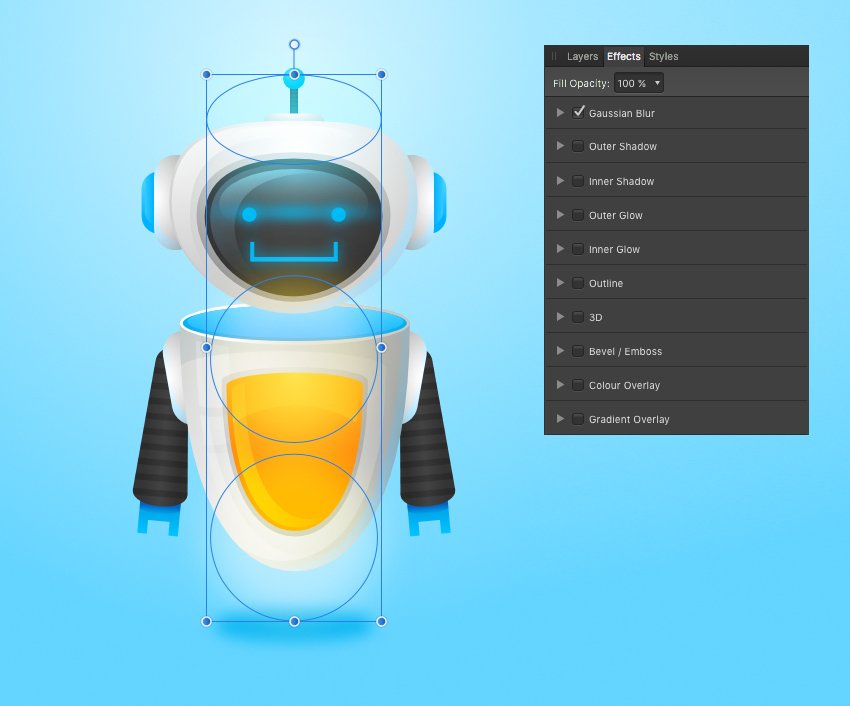Image resolution: width=850 pixels, height=706 pixels.
Task: Click the bottom-right selection handle
Action: (381, 621)
